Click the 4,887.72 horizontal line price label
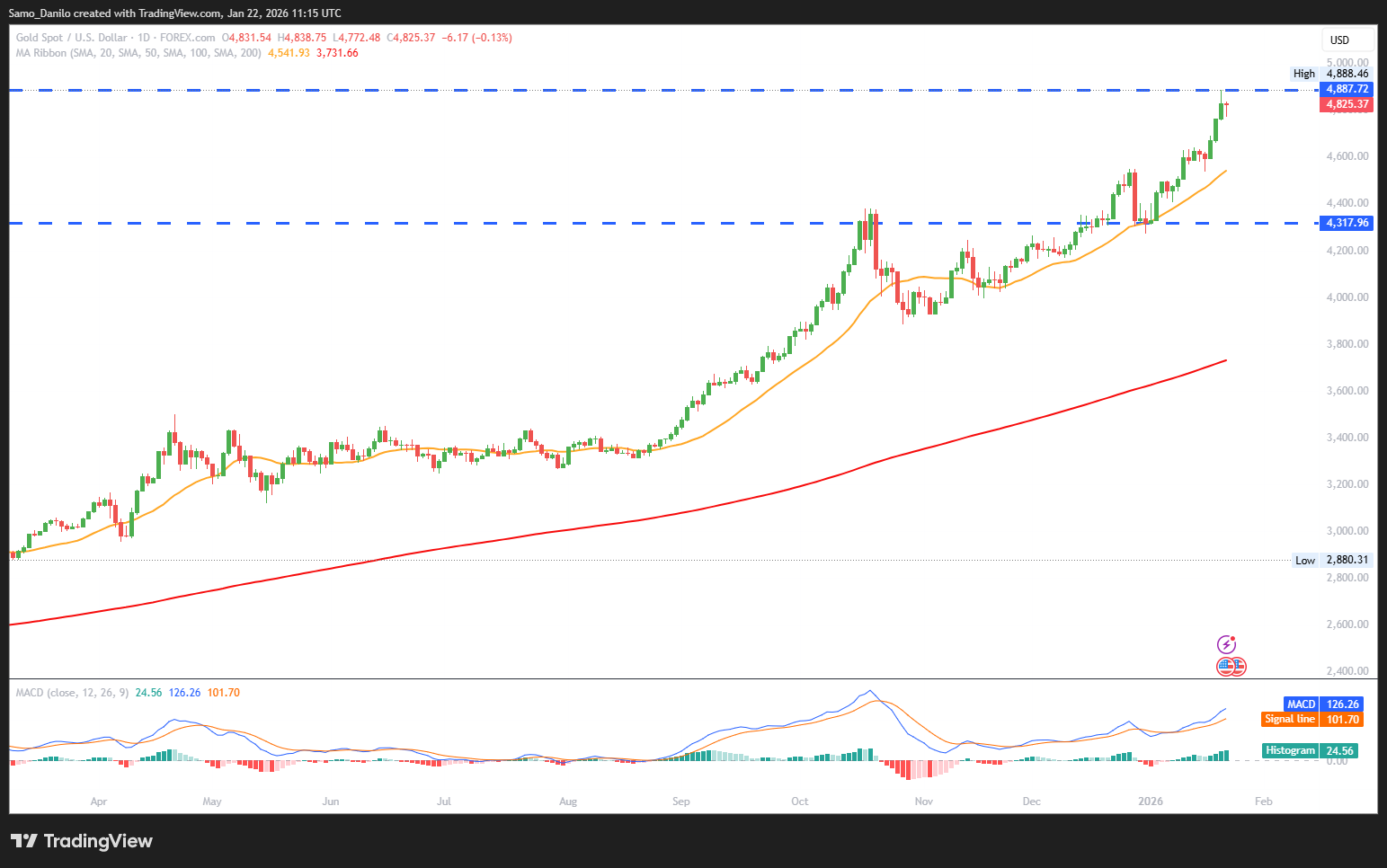The image size is (1387, 868). [1347, 89]
